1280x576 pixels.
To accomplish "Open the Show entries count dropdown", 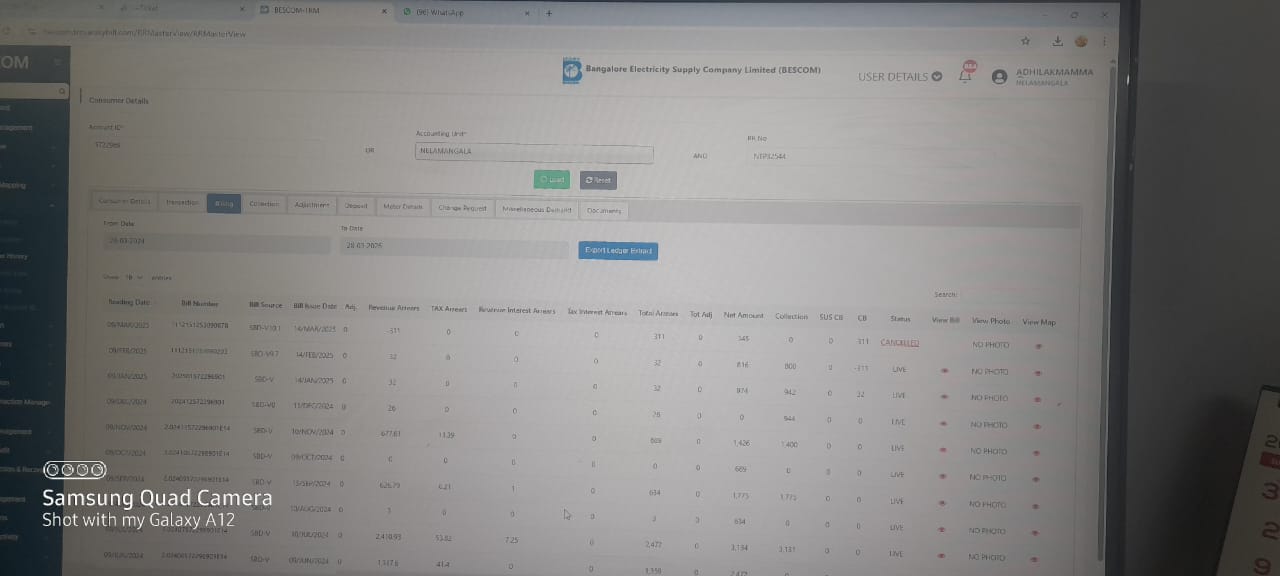I will pyautogui.click(x=133, y=277).
